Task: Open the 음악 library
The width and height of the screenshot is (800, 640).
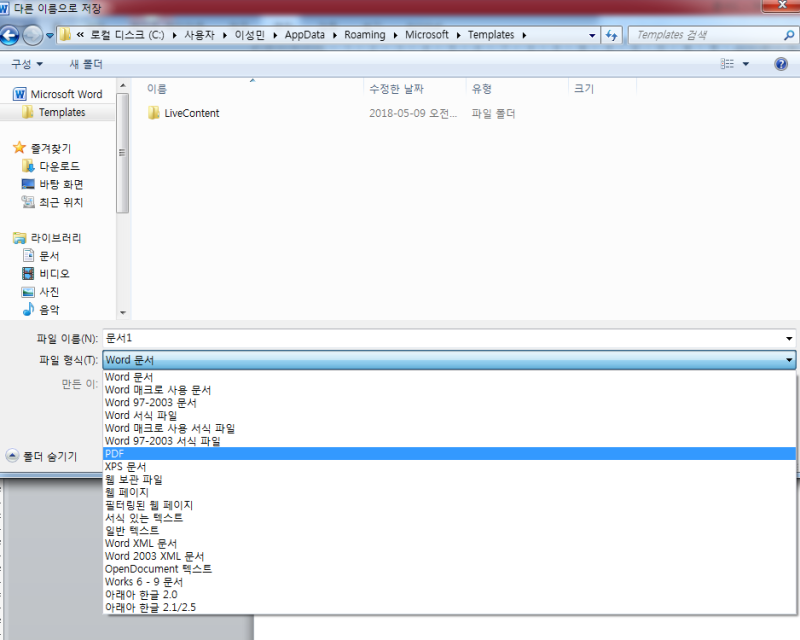Action: 41,309
